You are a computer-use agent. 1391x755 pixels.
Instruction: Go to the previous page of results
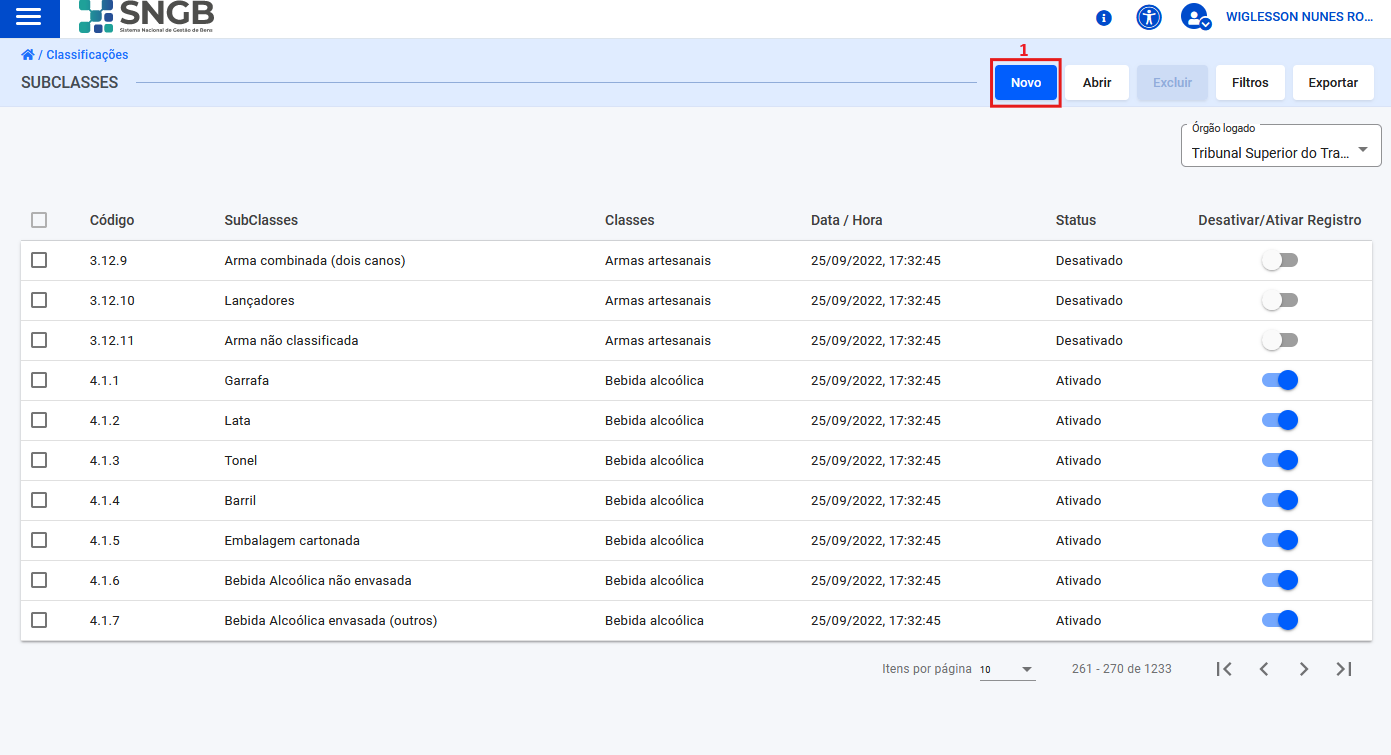point(1264,669)
